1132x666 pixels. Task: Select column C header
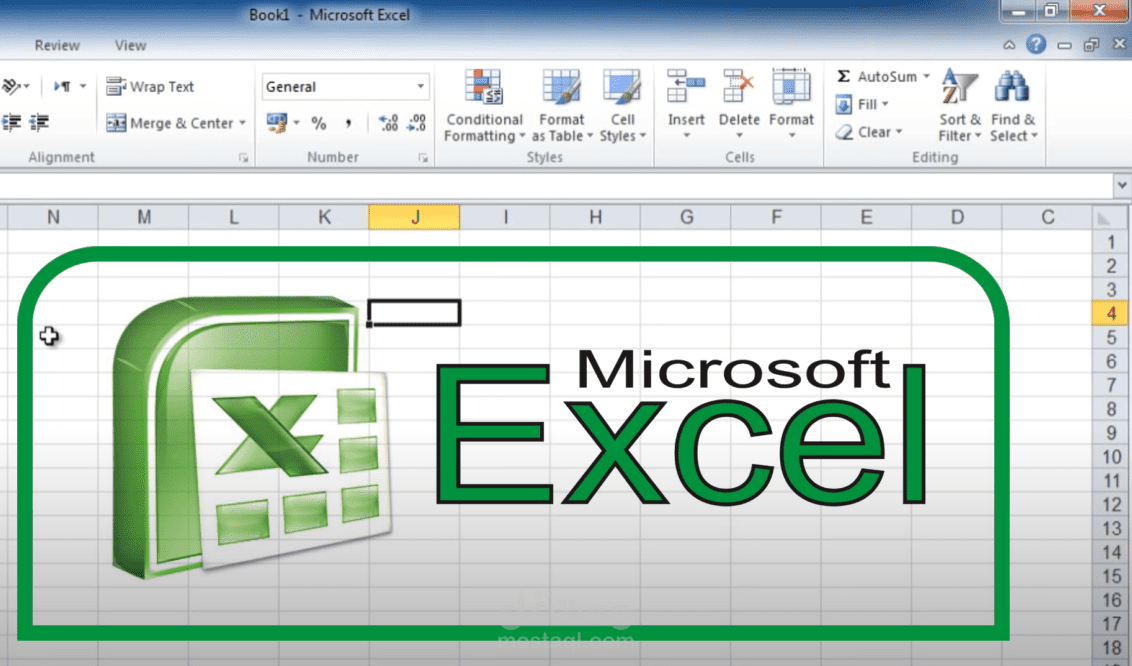(x=1047, y=217)
